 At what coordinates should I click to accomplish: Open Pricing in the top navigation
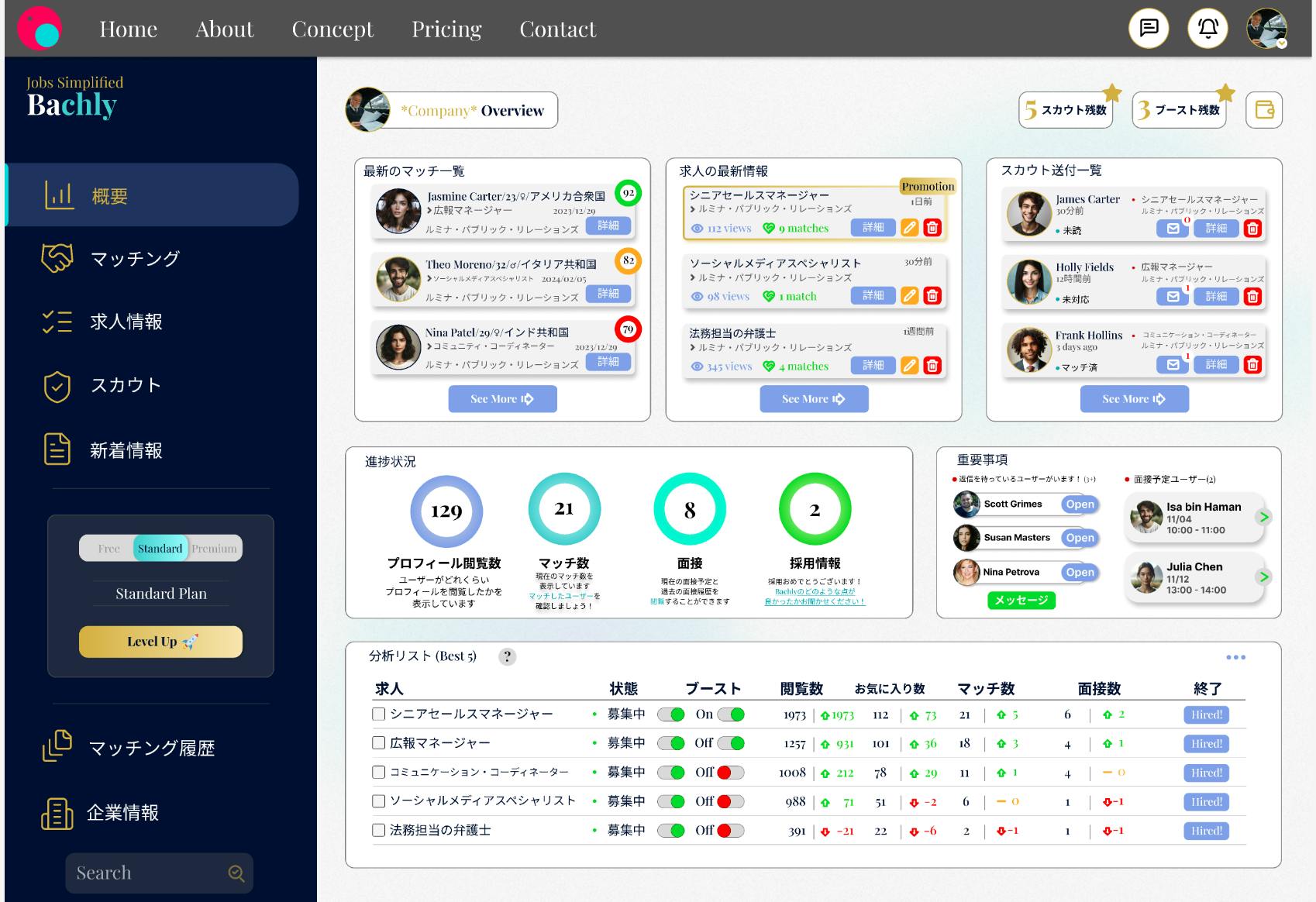click(x=446, y=29)
